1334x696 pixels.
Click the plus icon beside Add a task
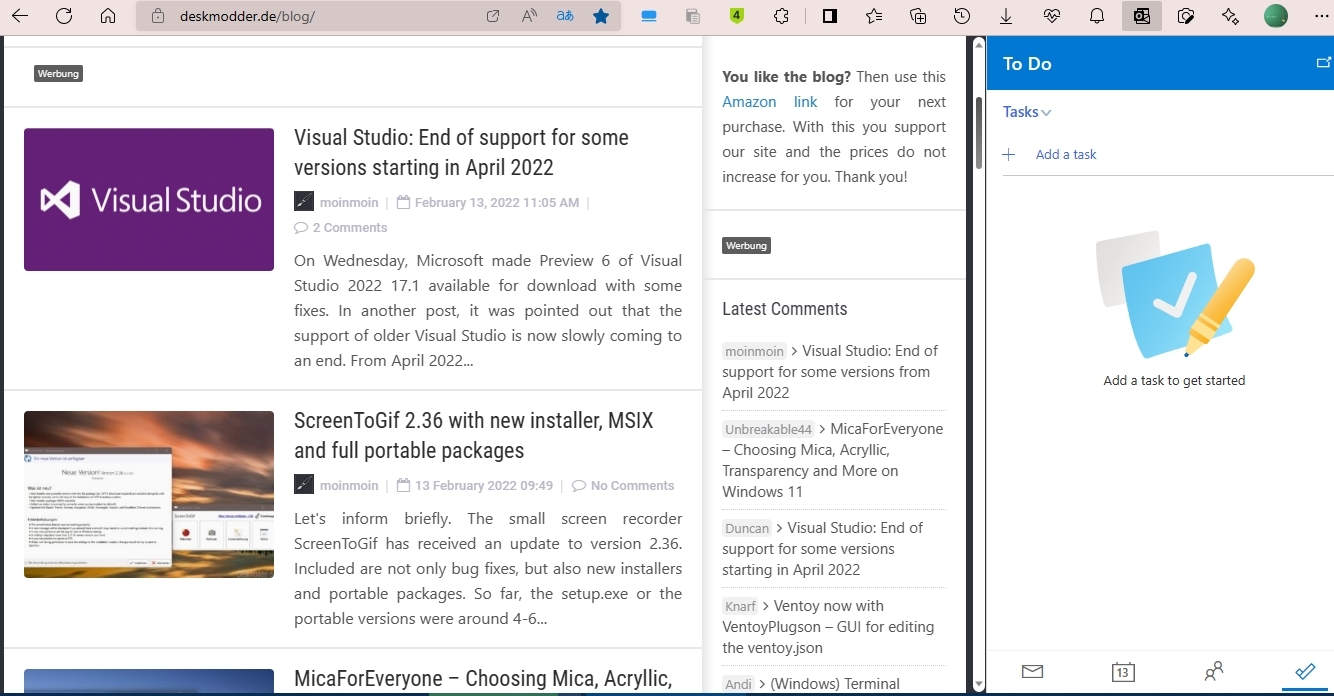pyautogui.click(x=1009, y=155)
